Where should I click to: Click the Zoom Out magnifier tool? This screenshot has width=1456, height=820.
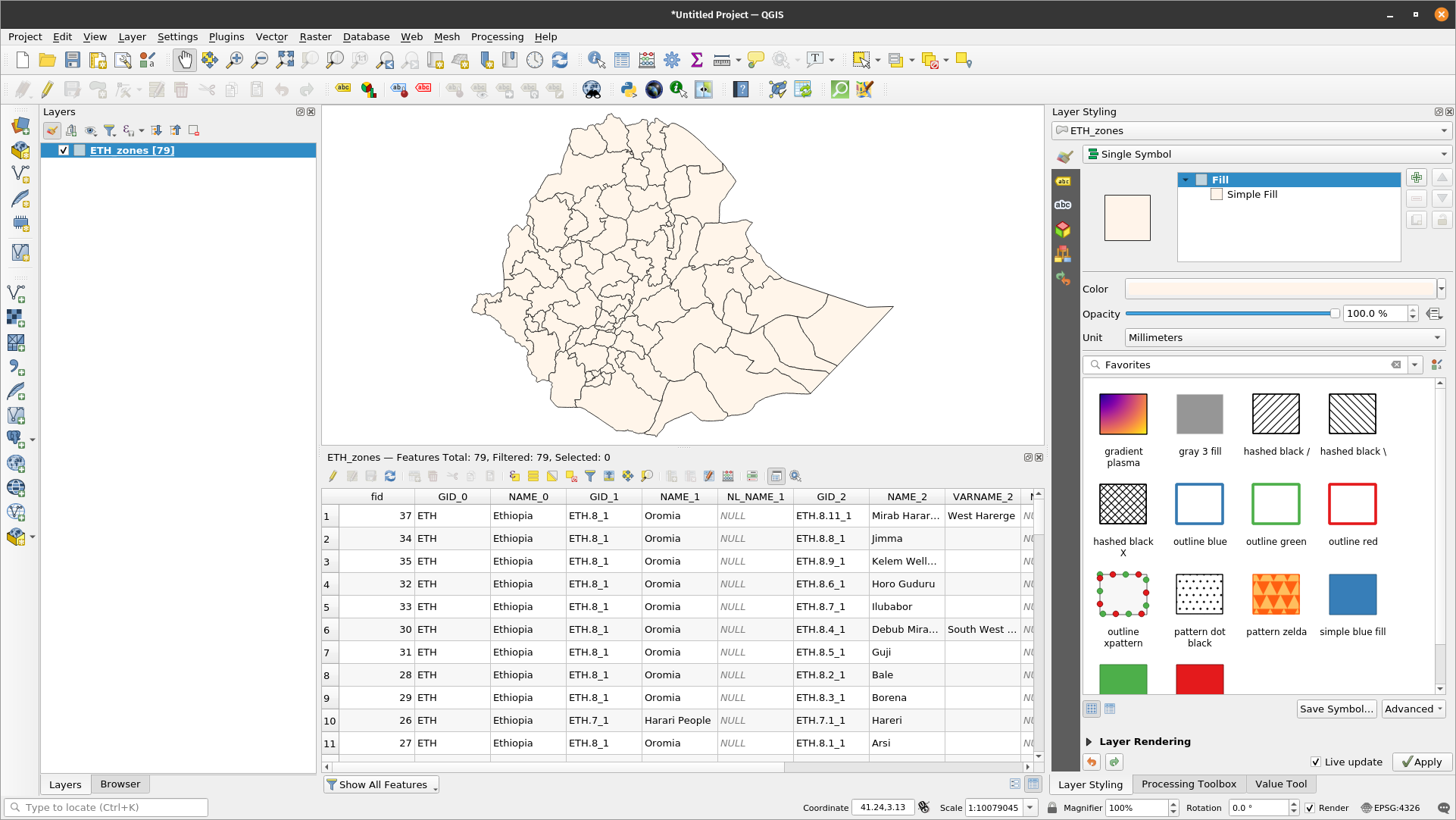[x=260, y=61]
